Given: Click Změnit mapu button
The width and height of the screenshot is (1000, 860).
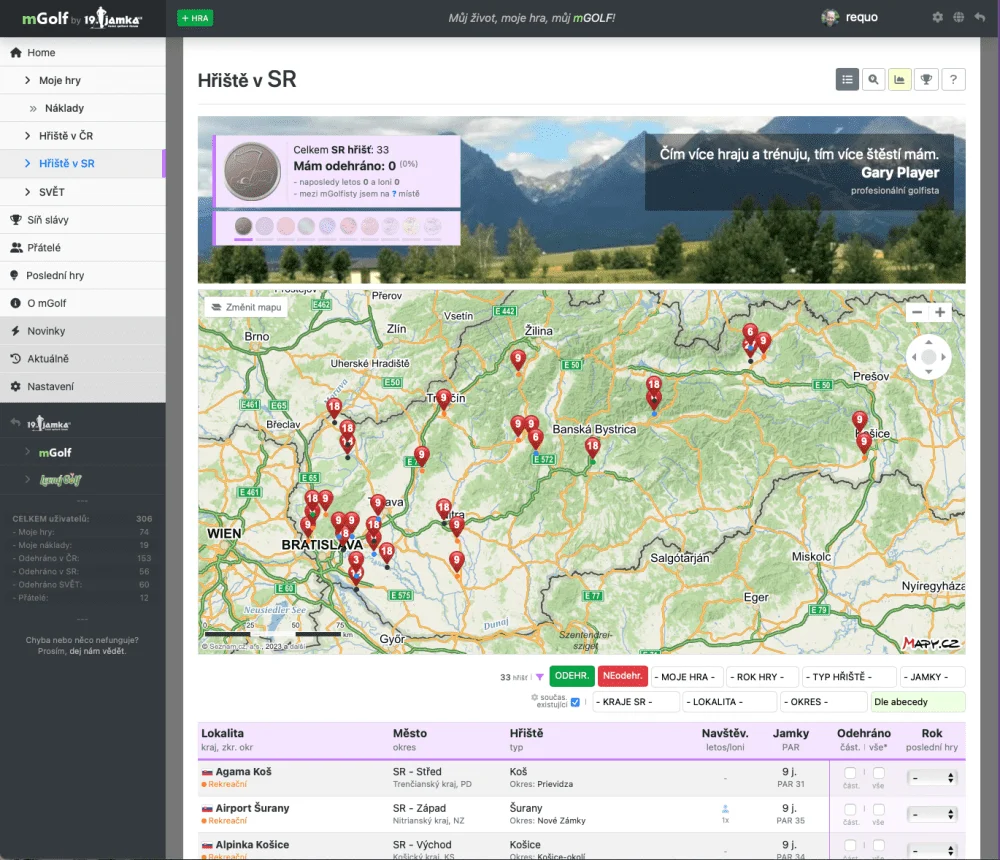Looking at the screenshot, I should pos(247,307).
